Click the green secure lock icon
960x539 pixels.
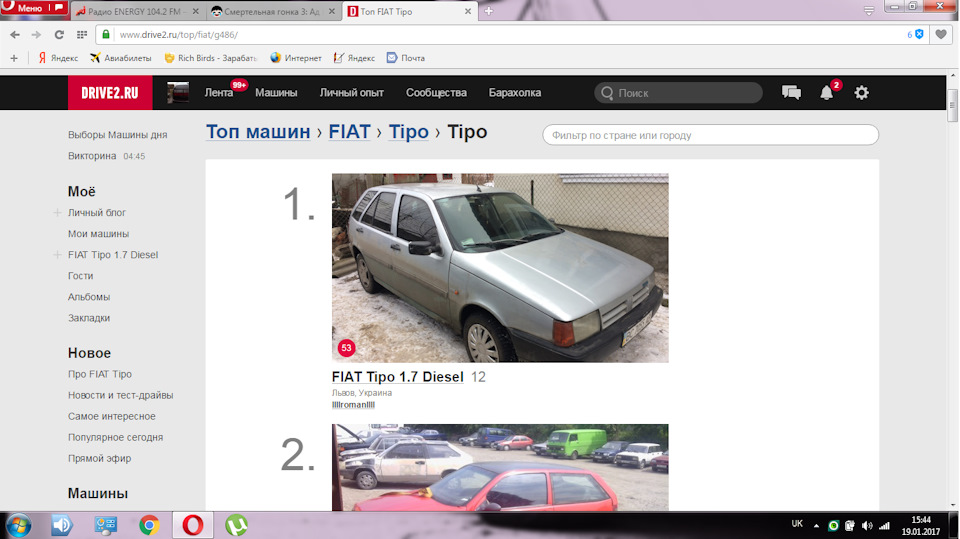click(106, 35)
